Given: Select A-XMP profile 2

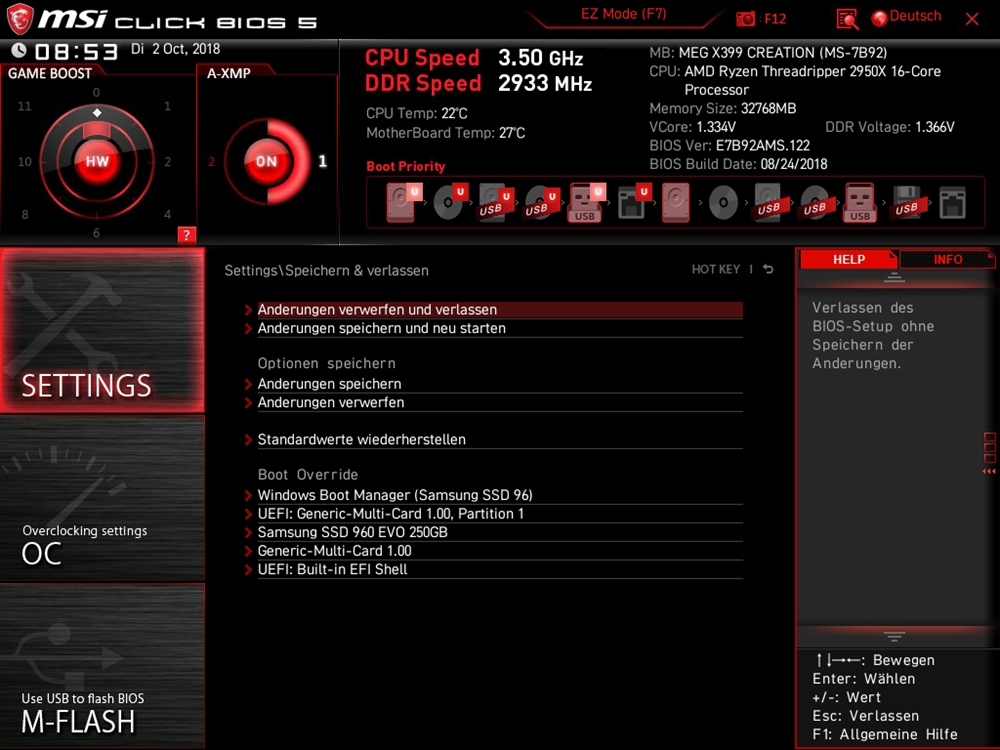Looking at the screenshot, I should pyautogui.click(x=211, y=161).
